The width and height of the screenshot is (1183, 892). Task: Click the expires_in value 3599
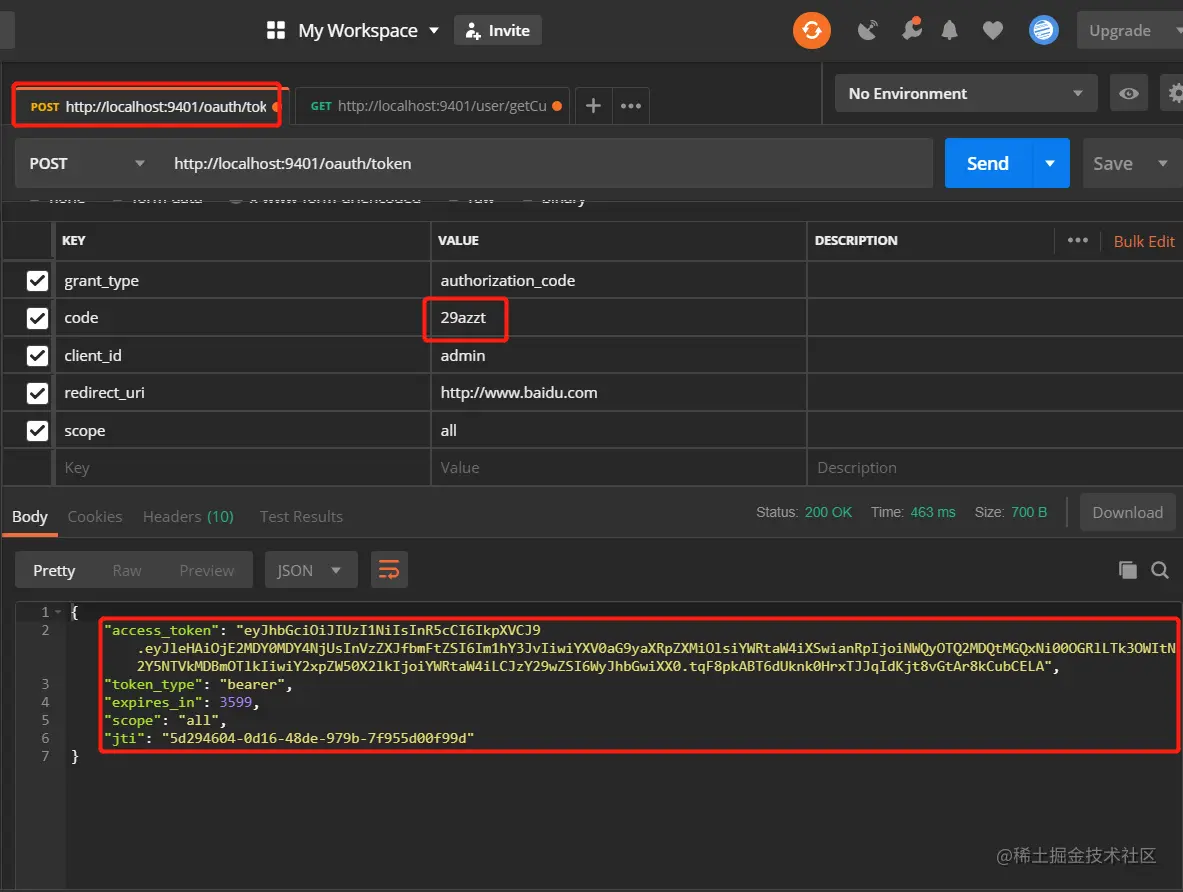[235, 702]
